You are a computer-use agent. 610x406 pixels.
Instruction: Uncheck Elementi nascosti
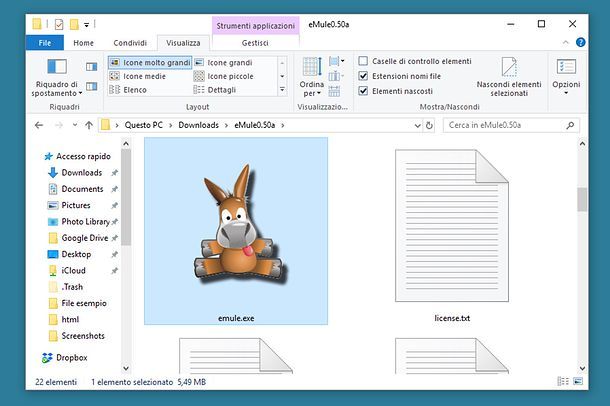click(x=363, y=91)
